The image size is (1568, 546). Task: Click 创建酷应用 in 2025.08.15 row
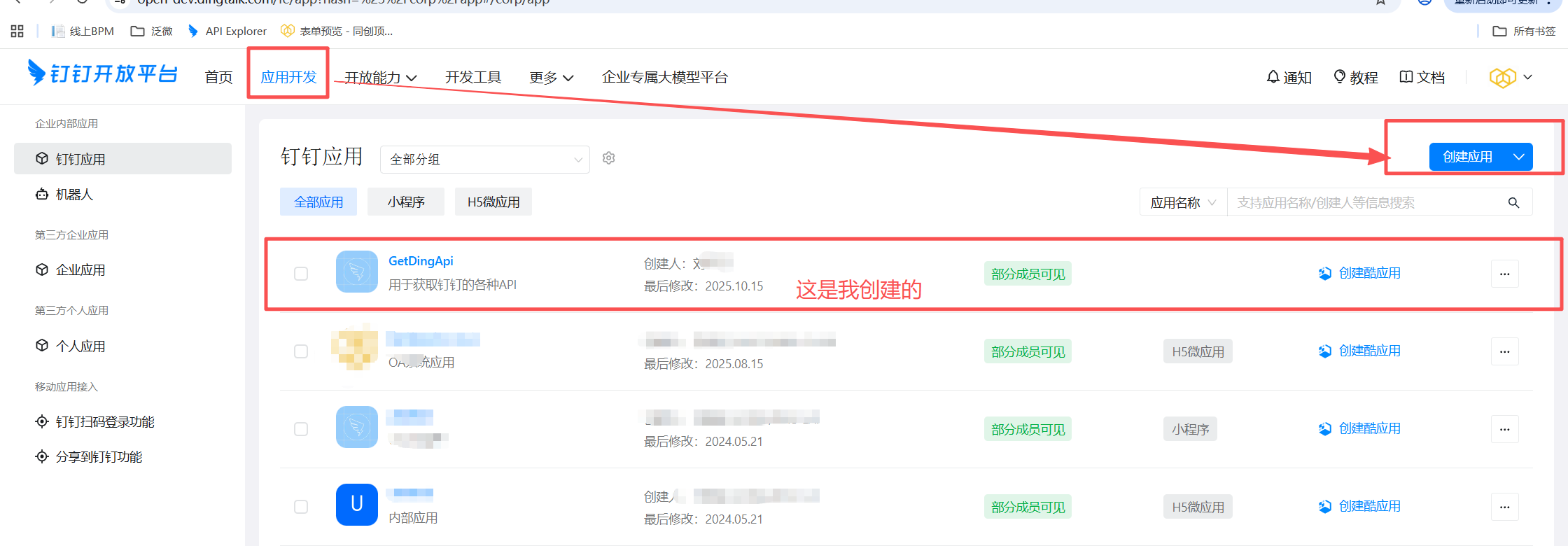(x=1359, y=351)
